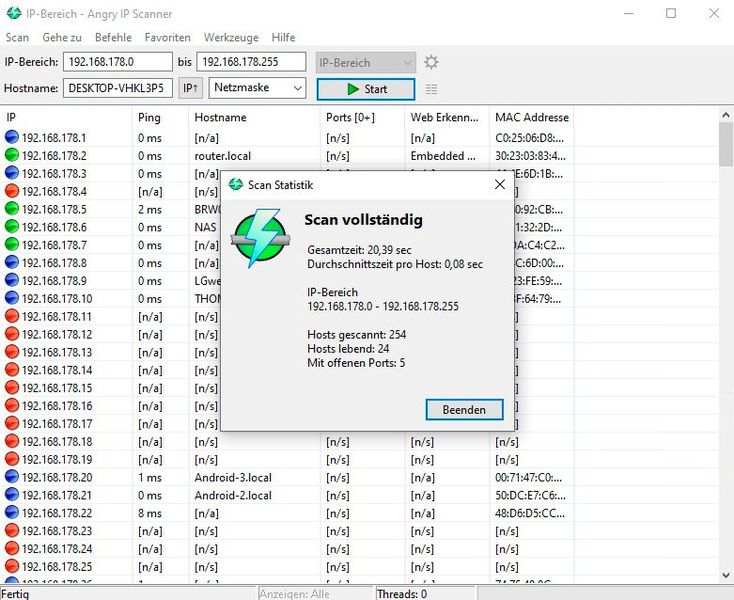Maximize the Angry IP Scanner window
The width and height of the screenshot is (734, 600).
[x=671, y=14]
